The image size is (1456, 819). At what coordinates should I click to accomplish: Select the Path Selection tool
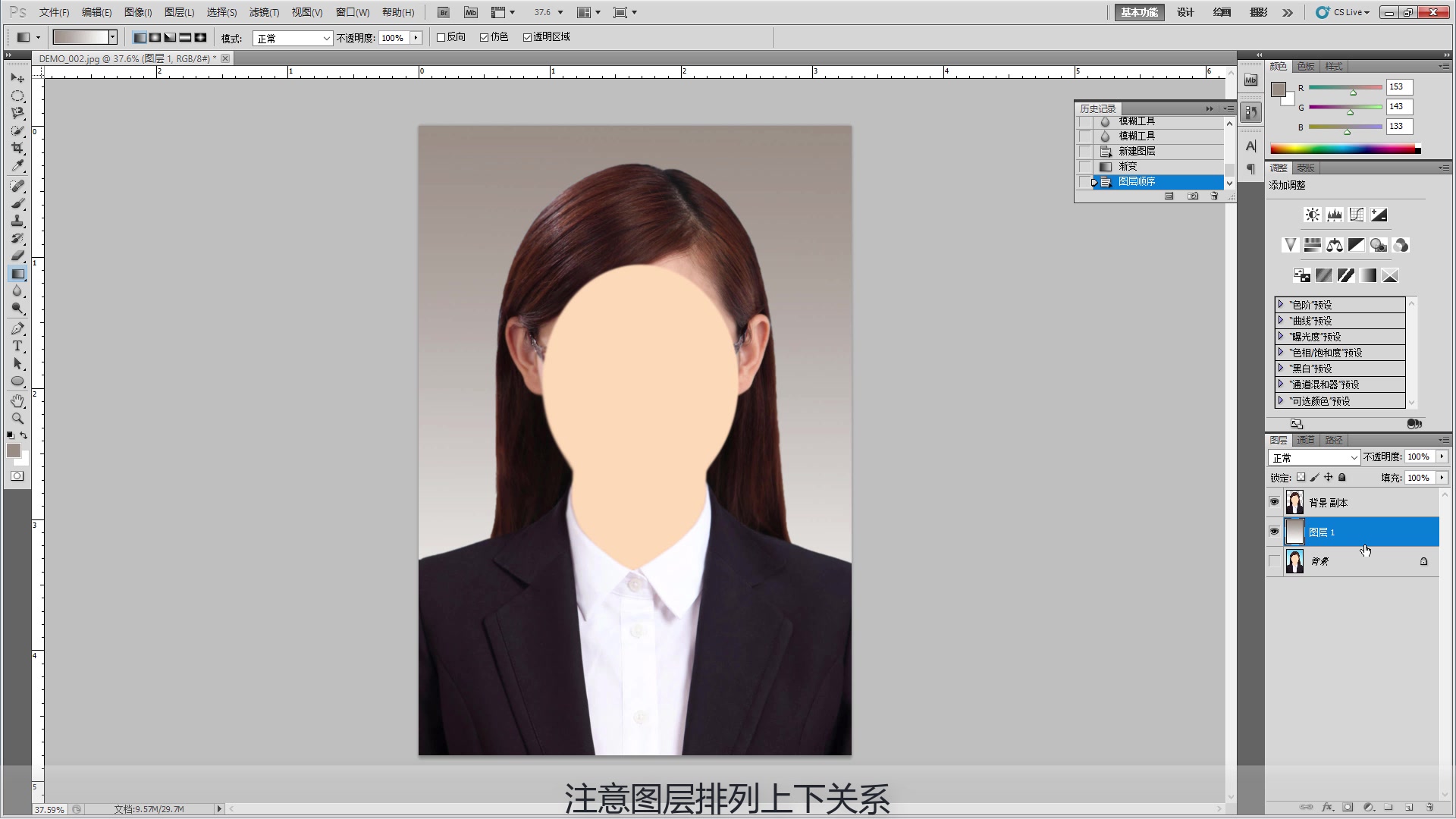[17, 364]
